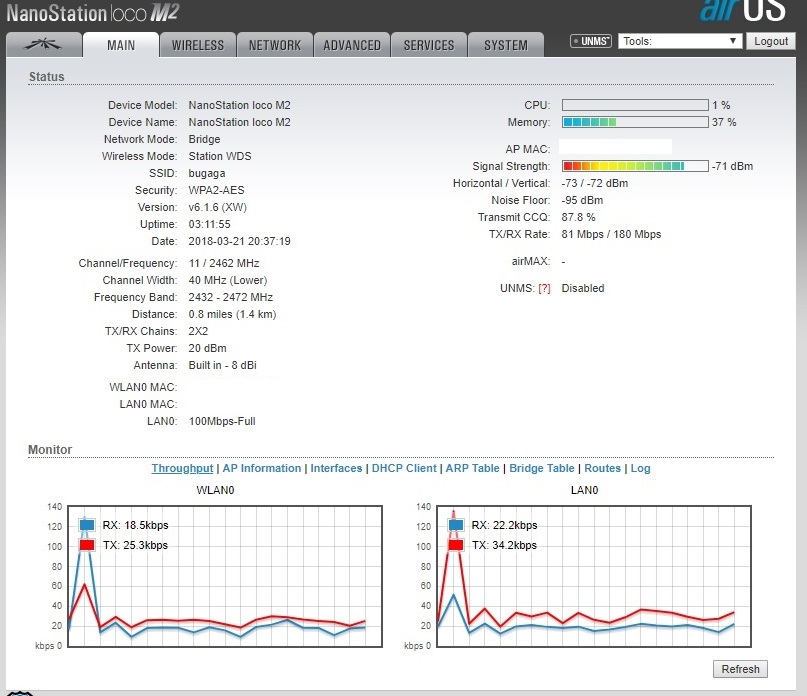Go to the SYSTEM tab

pyautogui.click(x=506, y=45)
